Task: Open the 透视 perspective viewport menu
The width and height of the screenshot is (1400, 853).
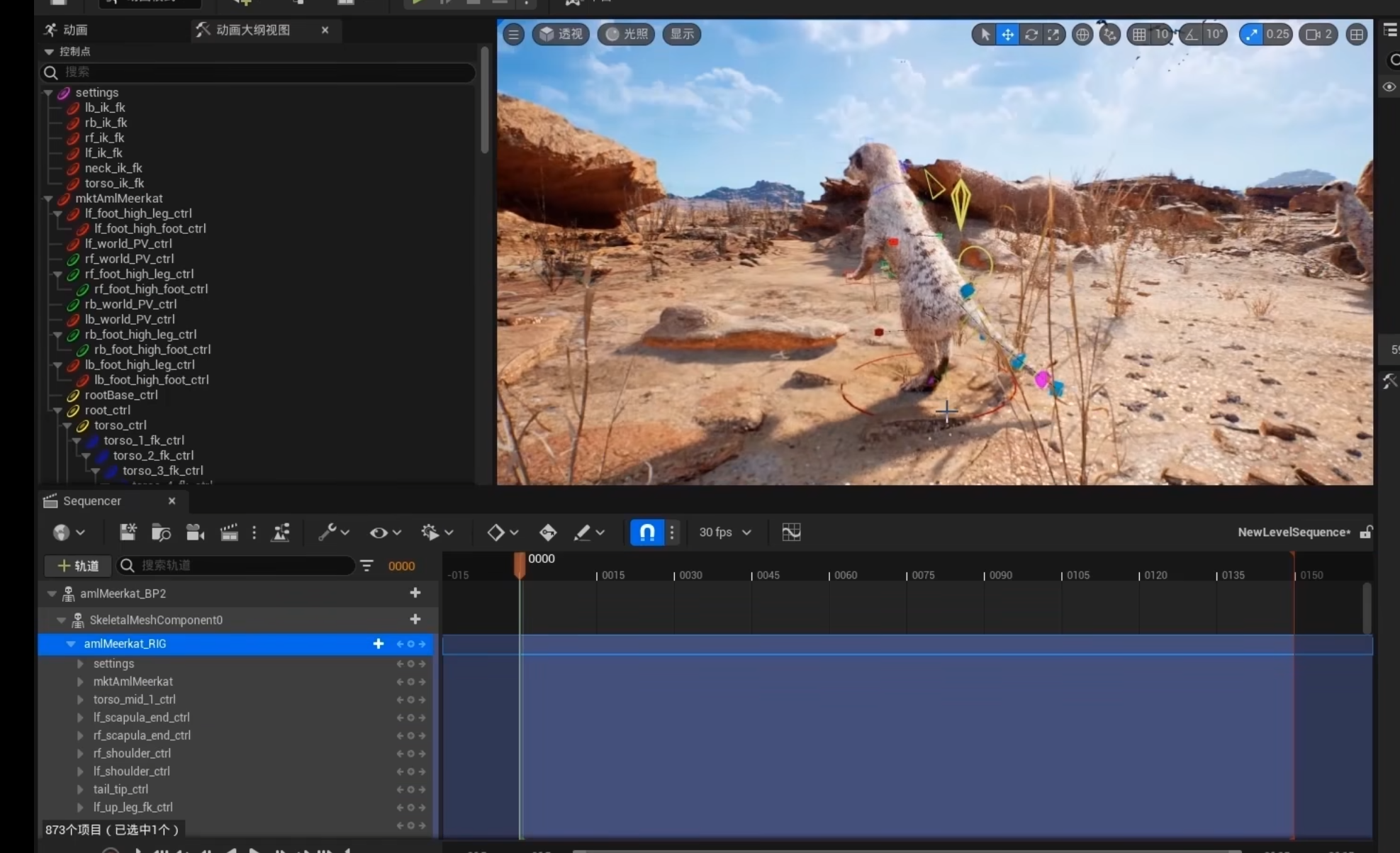Action: [x=561, y=34]
